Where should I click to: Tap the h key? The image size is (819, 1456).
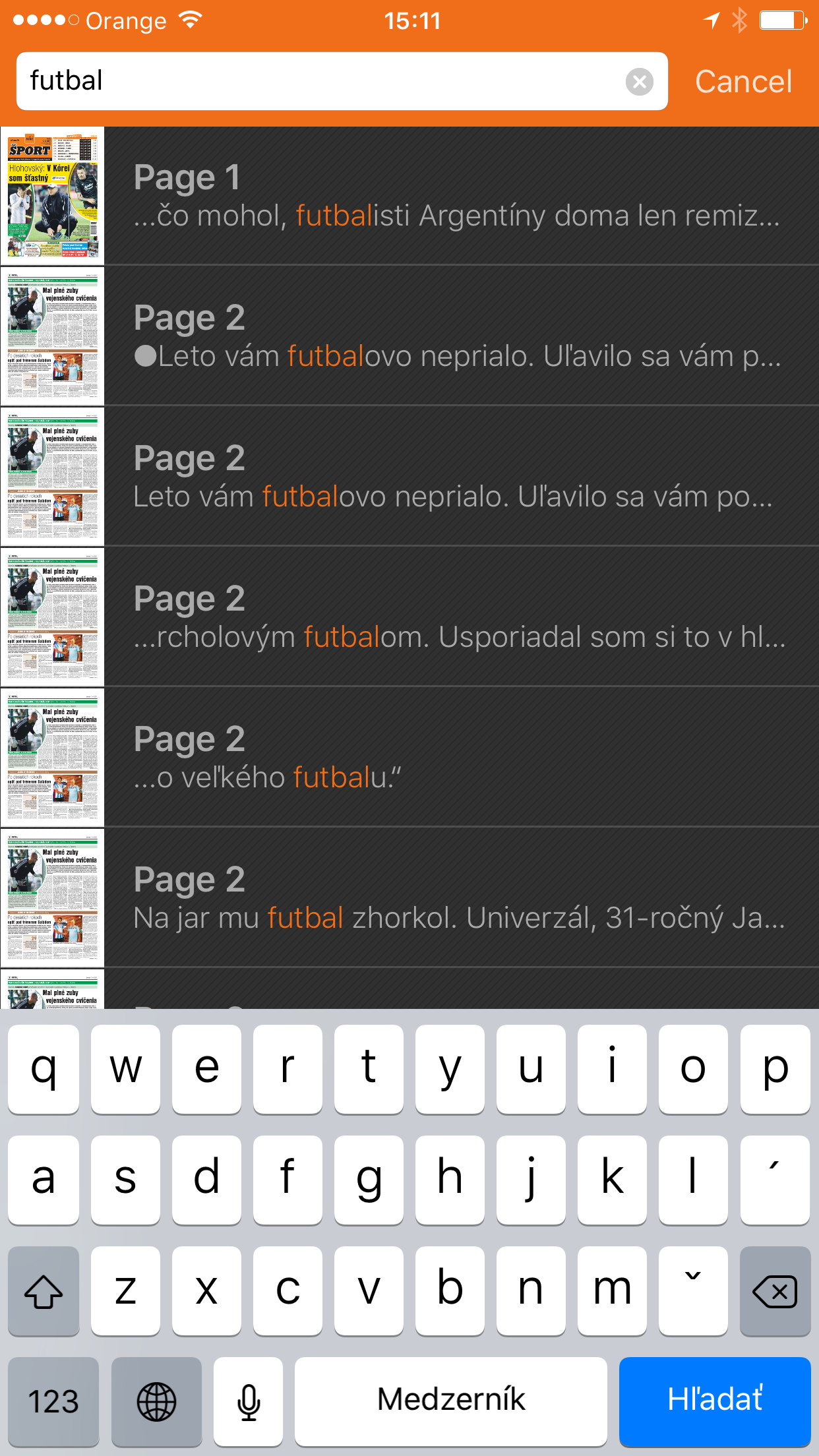(x=450, y=1180)
